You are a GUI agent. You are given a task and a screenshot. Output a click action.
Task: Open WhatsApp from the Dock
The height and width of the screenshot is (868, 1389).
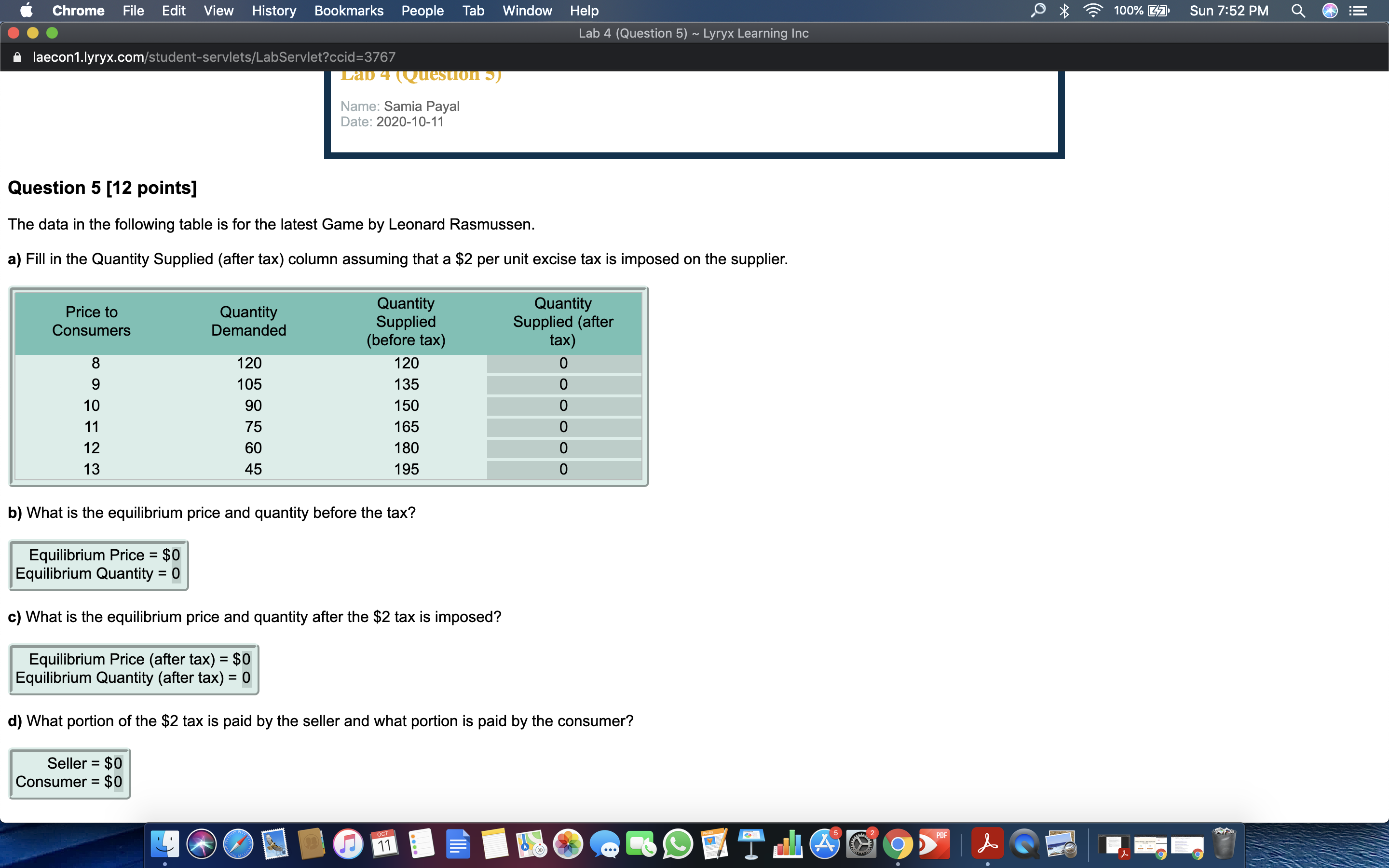click(x=679, y=845)
